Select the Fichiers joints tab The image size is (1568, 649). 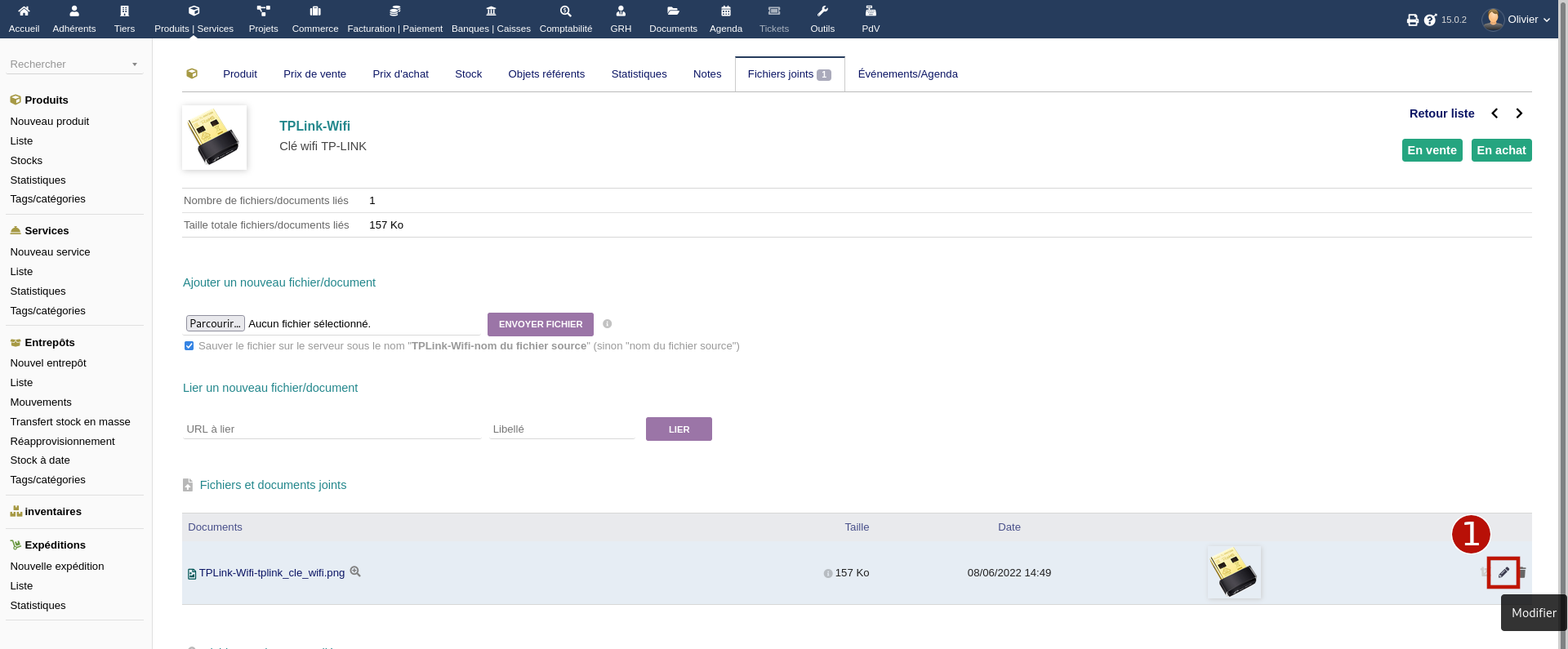click(790, 74)
